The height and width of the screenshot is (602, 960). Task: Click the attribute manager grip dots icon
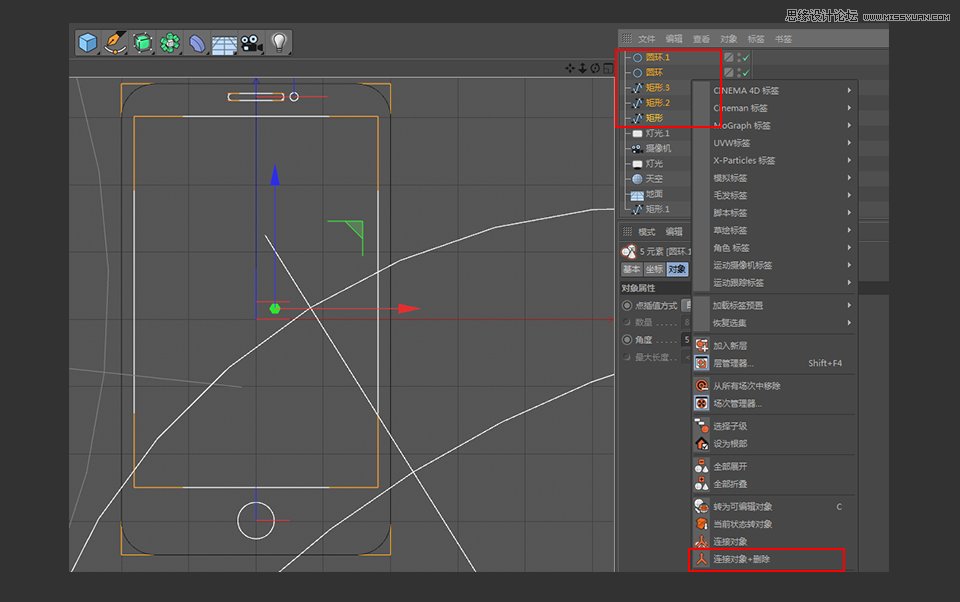pyautogui.click(x=627, y=231)
